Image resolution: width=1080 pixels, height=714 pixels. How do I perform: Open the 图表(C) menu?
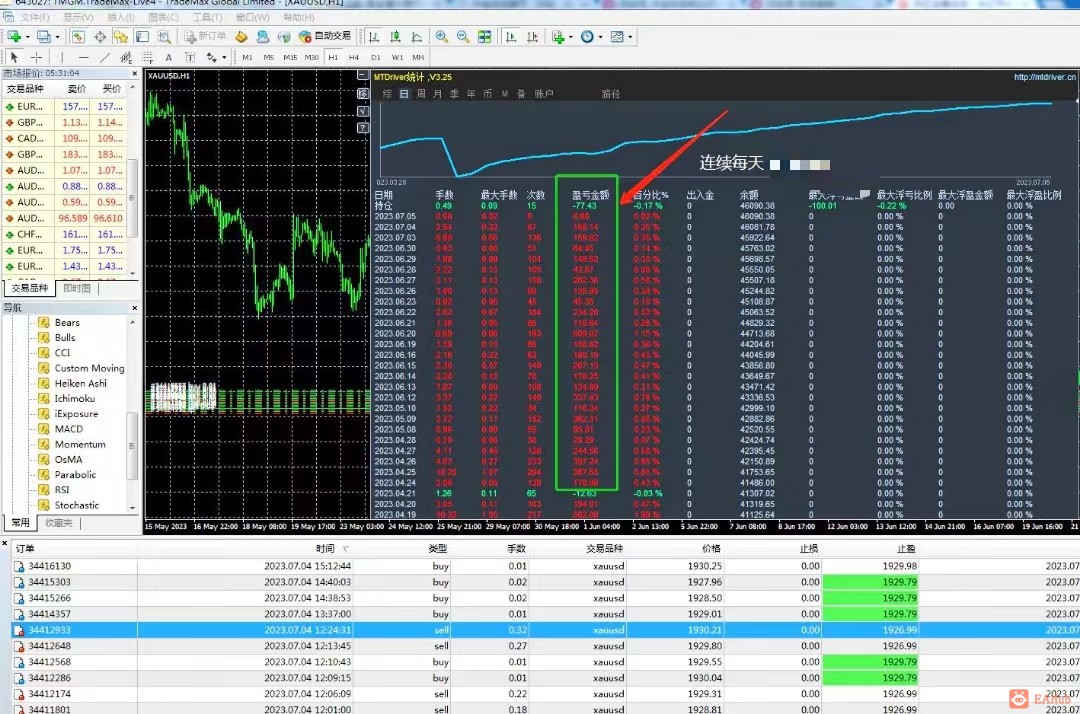163,17
